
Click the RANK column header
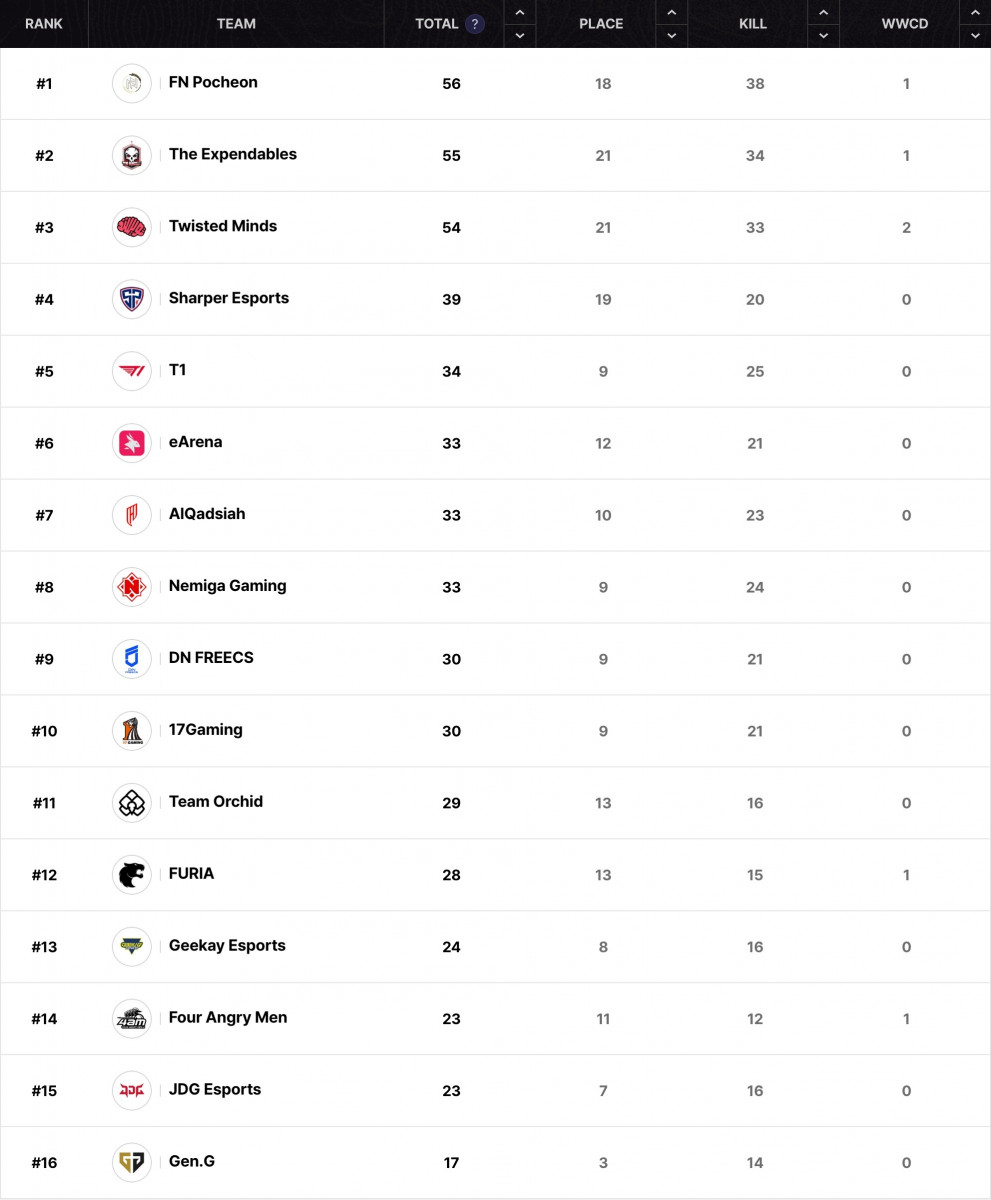pyautogui.click(x=44, y=24)
